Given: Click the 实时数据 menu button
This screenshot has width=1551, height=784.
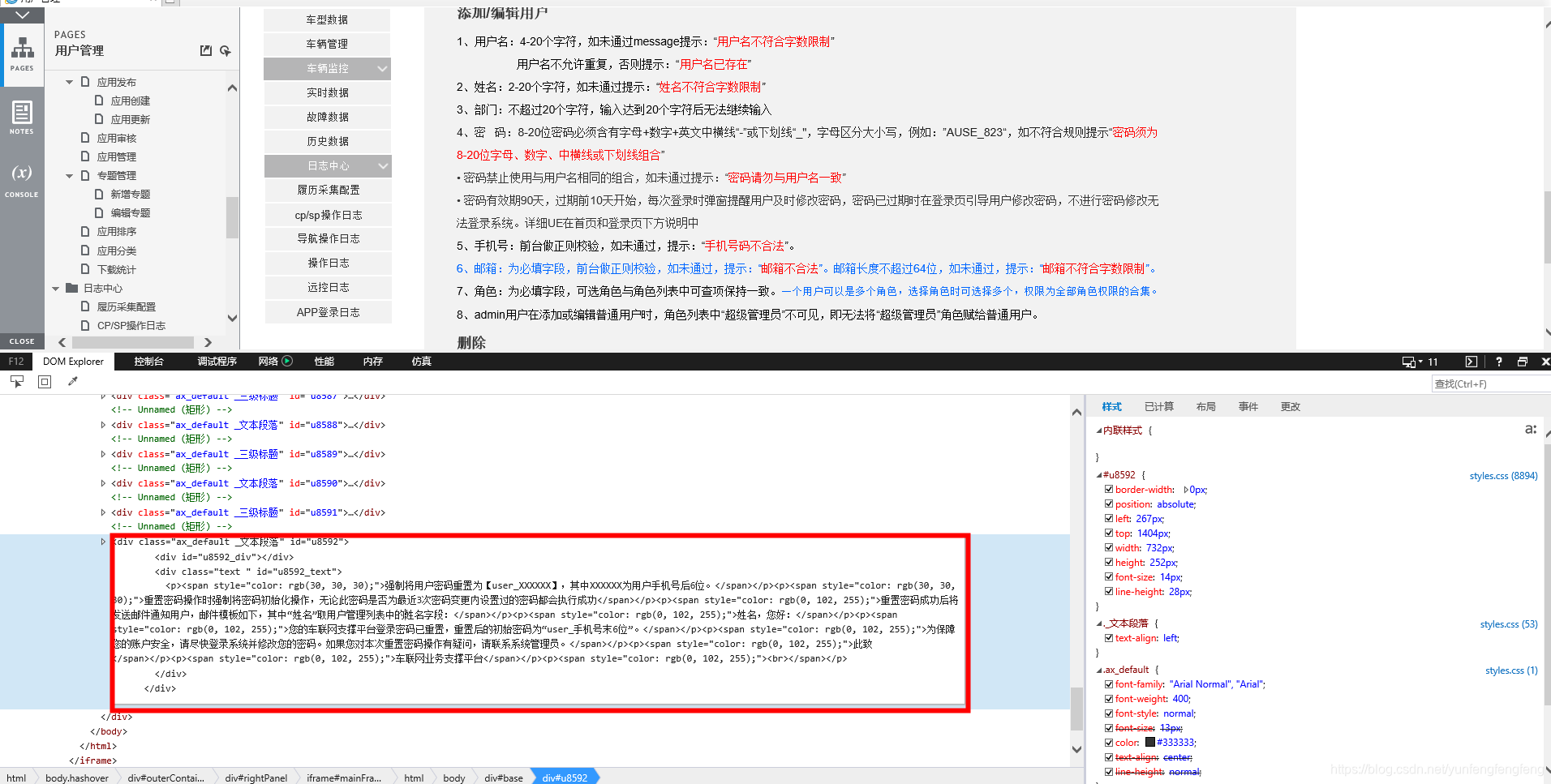Looking at the screenshot, I should (x=327, y=93).
